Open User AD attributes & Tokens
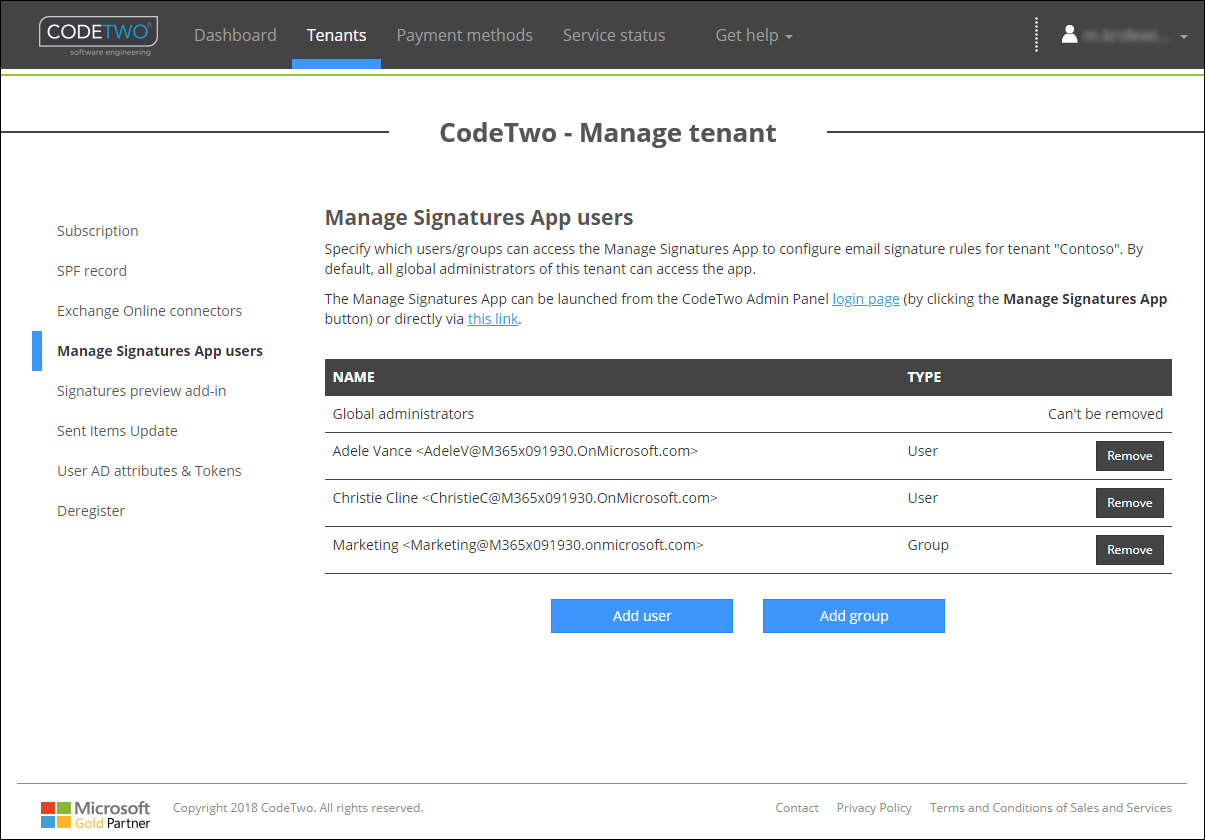1205x840 pixels. point(149,471)
